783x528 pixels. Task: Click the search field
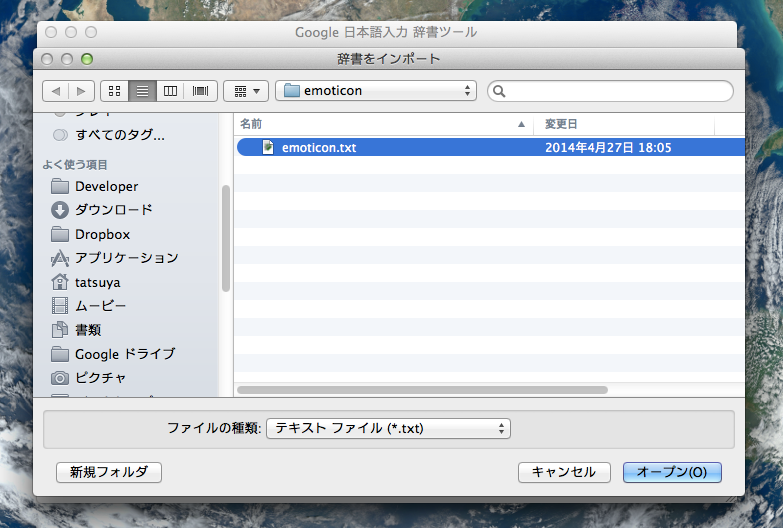[610, 91]
